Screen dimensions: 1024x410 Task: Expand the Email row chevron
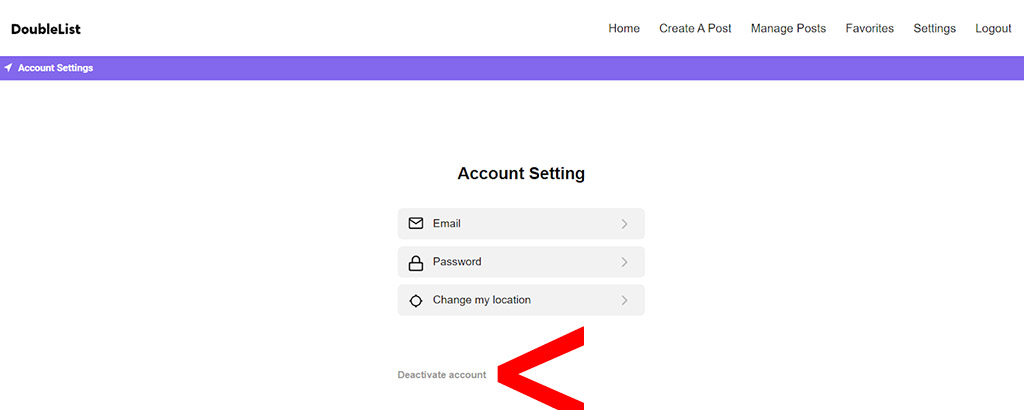click(624, 224)
